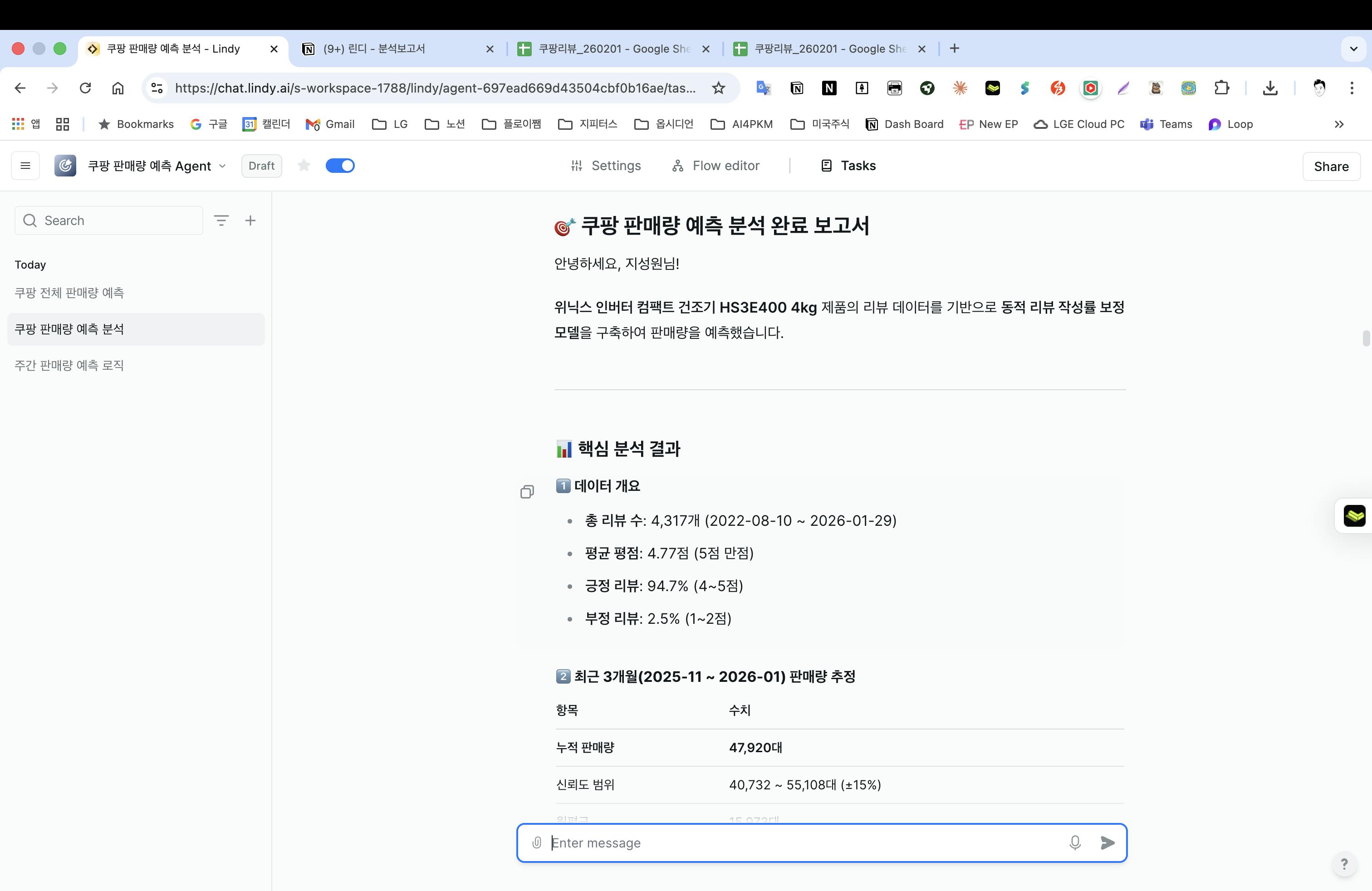The image size is (1372, 891).
Task: Toggle sidebar with hamburger menu icon
Action: tap(25, 166)
